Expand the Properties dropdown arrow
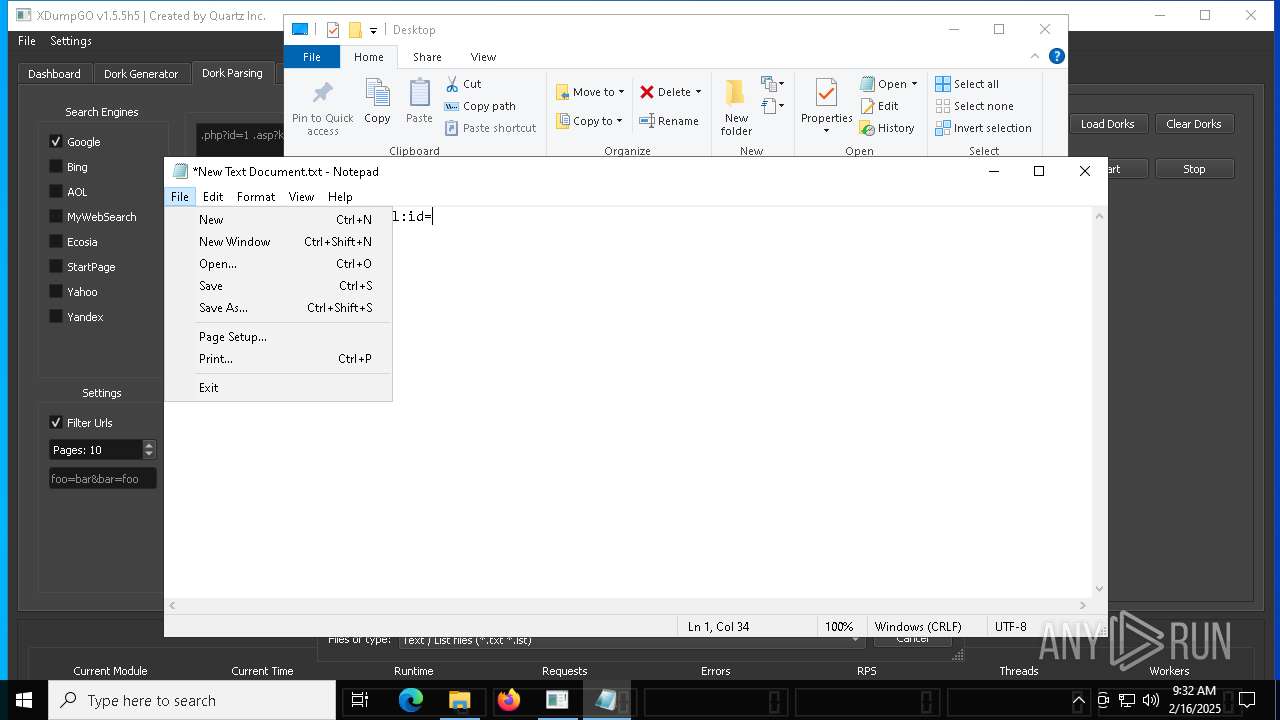 point(826,131)
